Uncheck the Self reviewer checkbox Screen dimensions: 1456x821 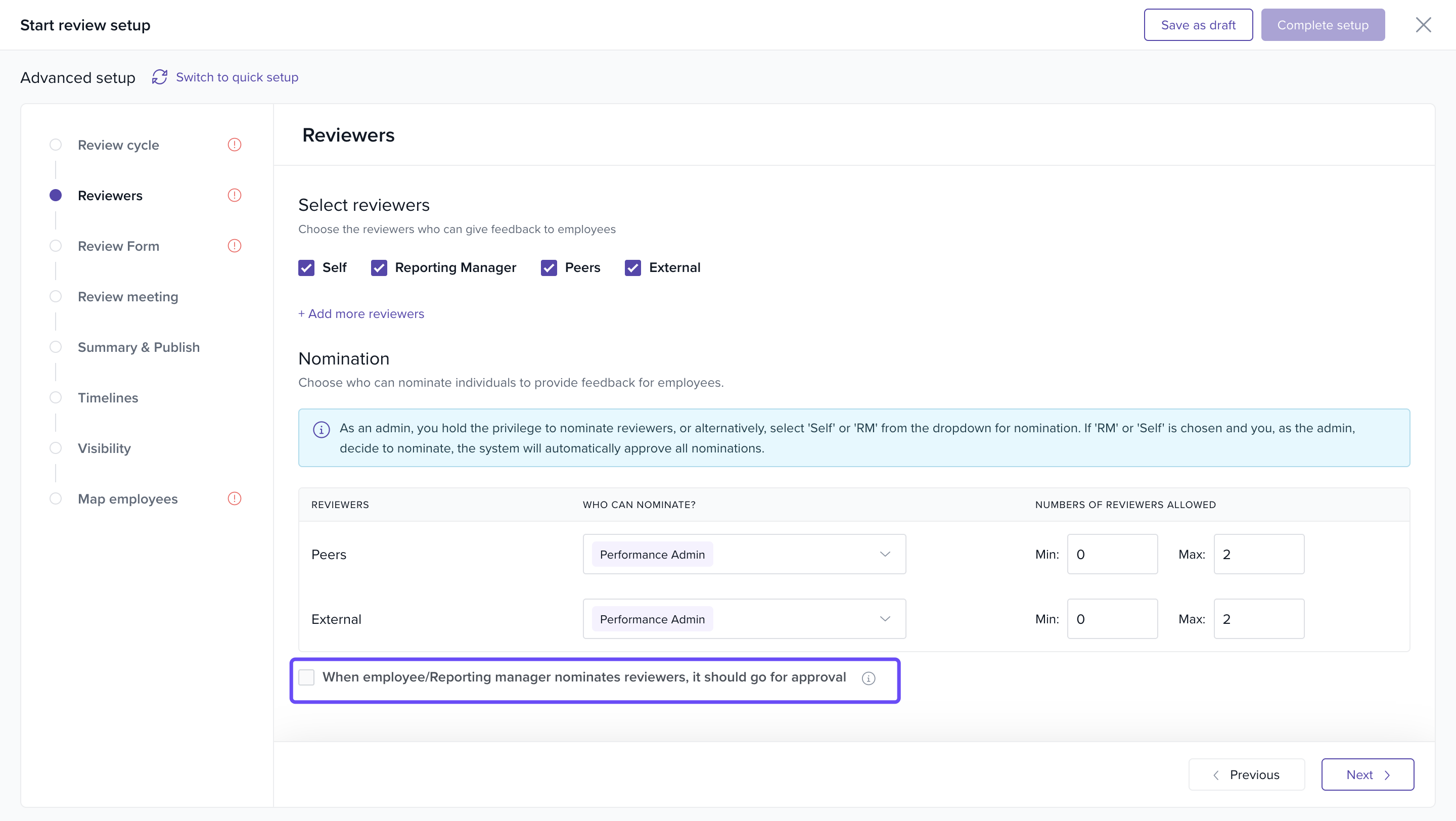click(306, 268)
